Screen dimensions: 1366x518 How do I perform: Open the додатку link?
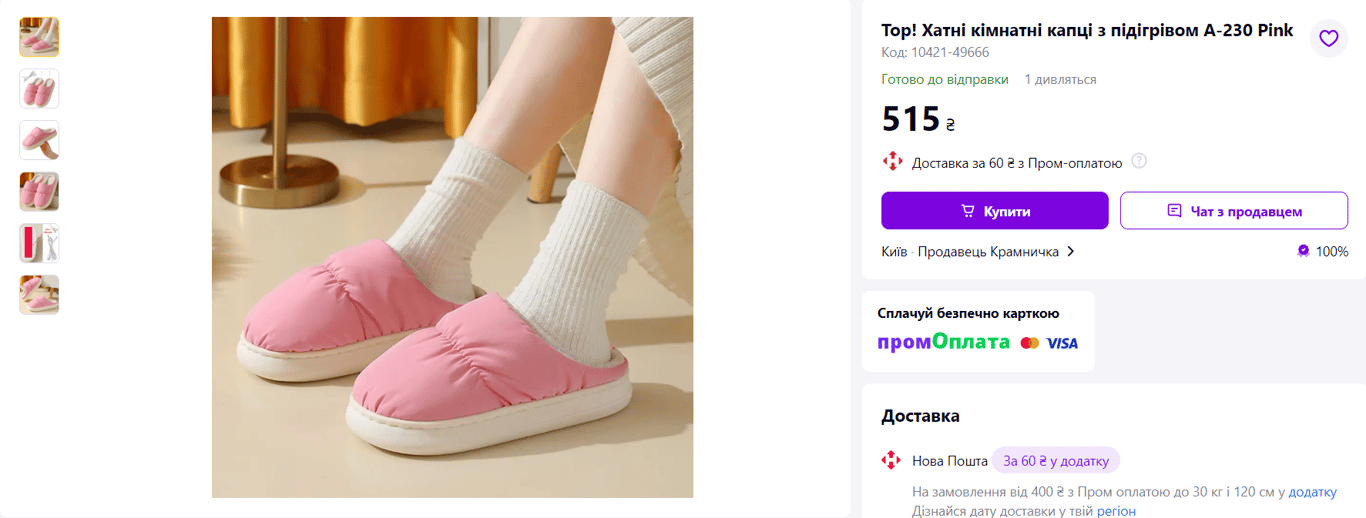pyautogui.click(x=1312, y=491)
